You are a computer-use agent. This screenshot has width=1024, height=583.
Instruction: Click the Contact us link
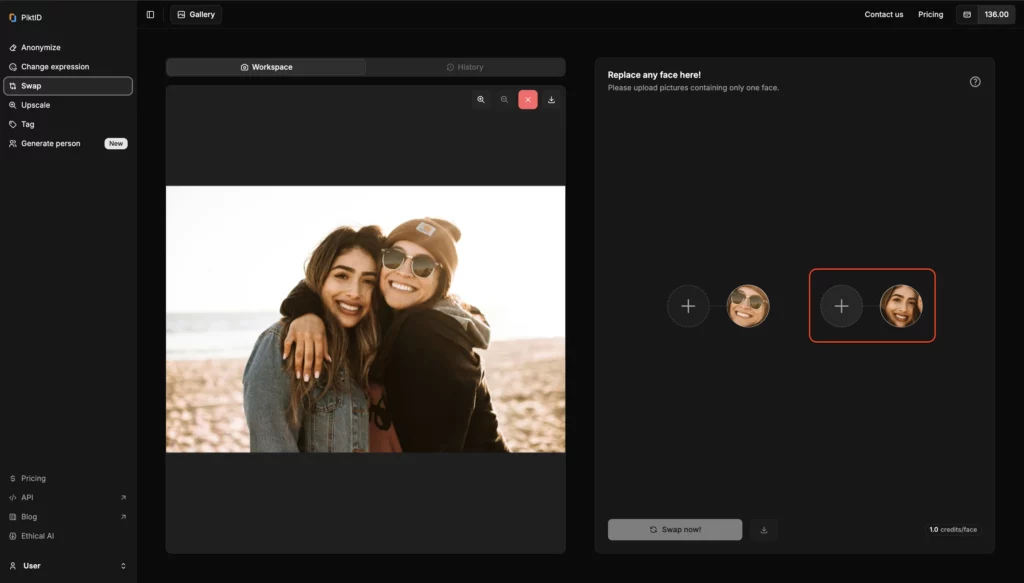(x=883, y=15)
